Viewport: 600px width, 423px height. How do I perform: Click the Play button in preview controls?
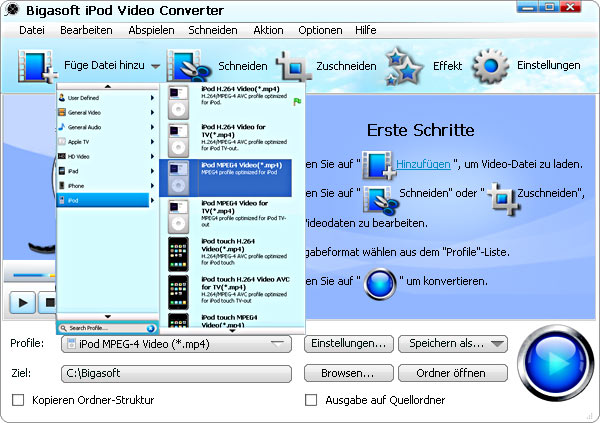tap(22, 302)
